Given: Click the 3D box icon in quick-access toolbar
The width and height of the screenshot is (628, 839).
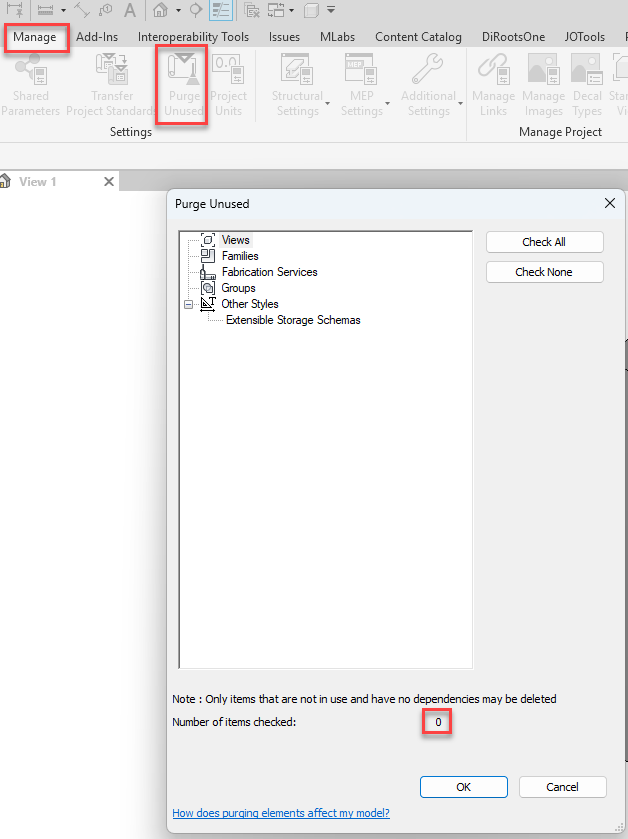Looking at the screenshot, I should [x=311, y=10].
